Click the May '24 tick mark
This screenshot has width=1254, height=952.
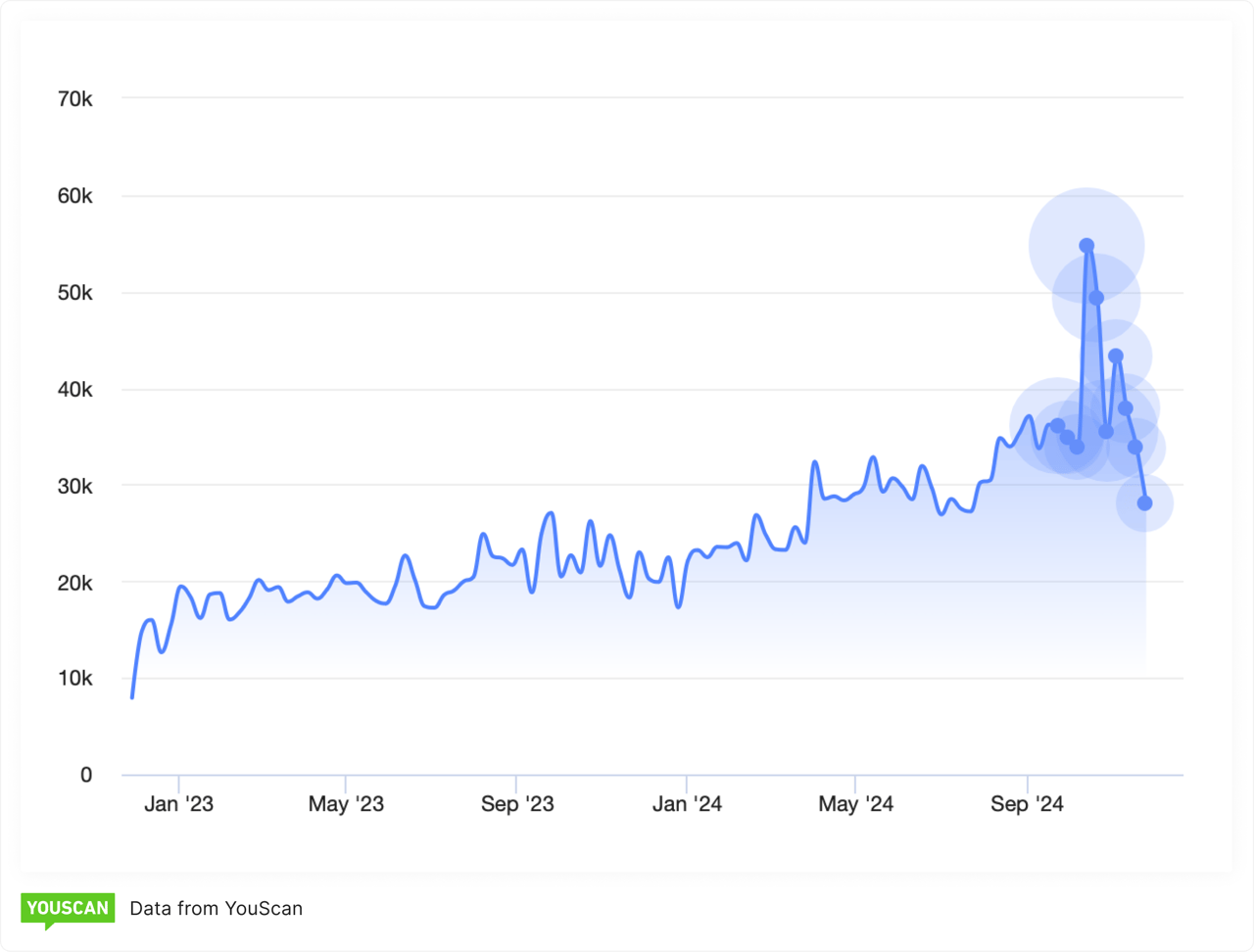pos(857,784)
